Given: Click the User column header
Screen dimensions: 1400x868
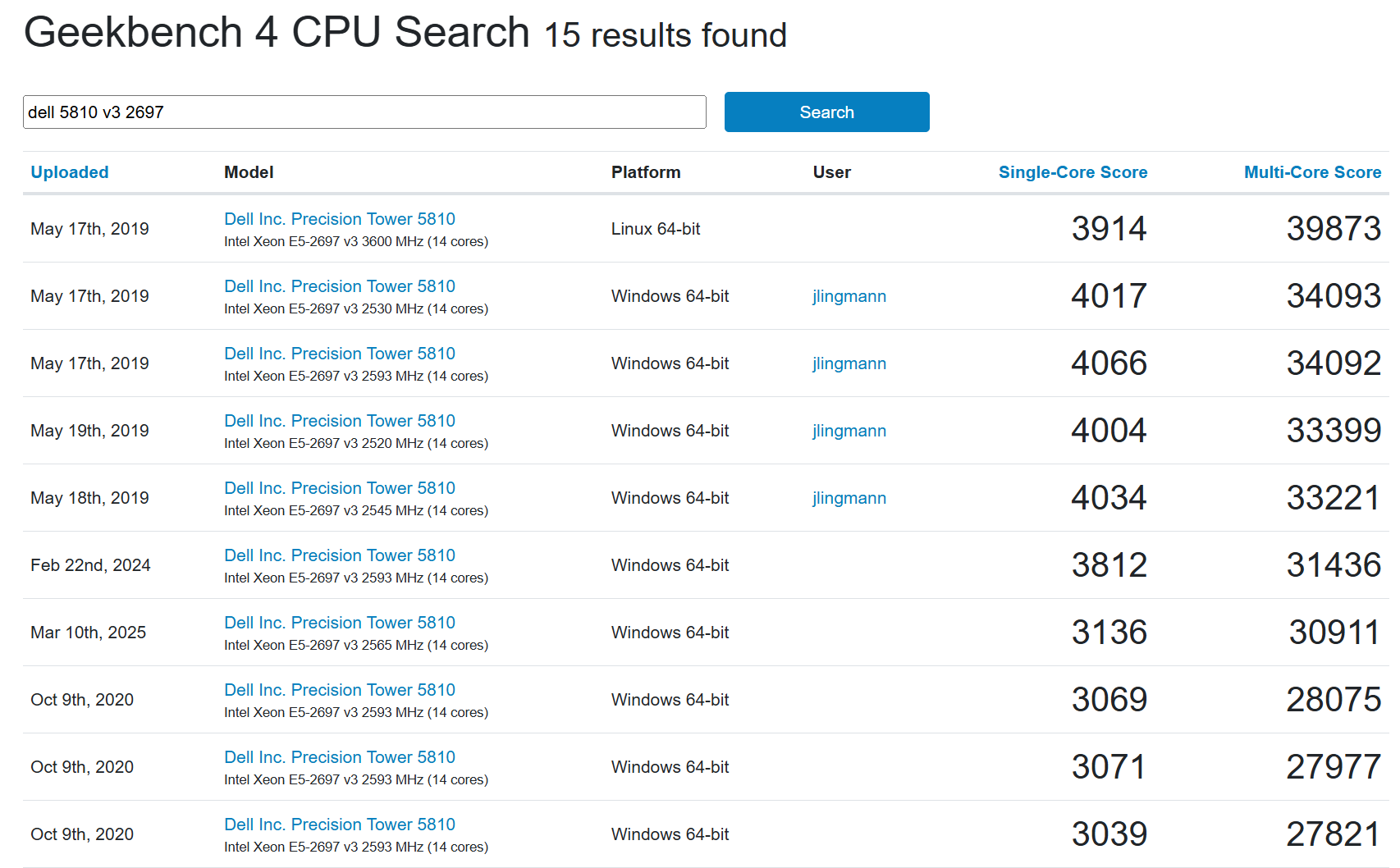Looking at the screenshot, I should pos(831,172).
